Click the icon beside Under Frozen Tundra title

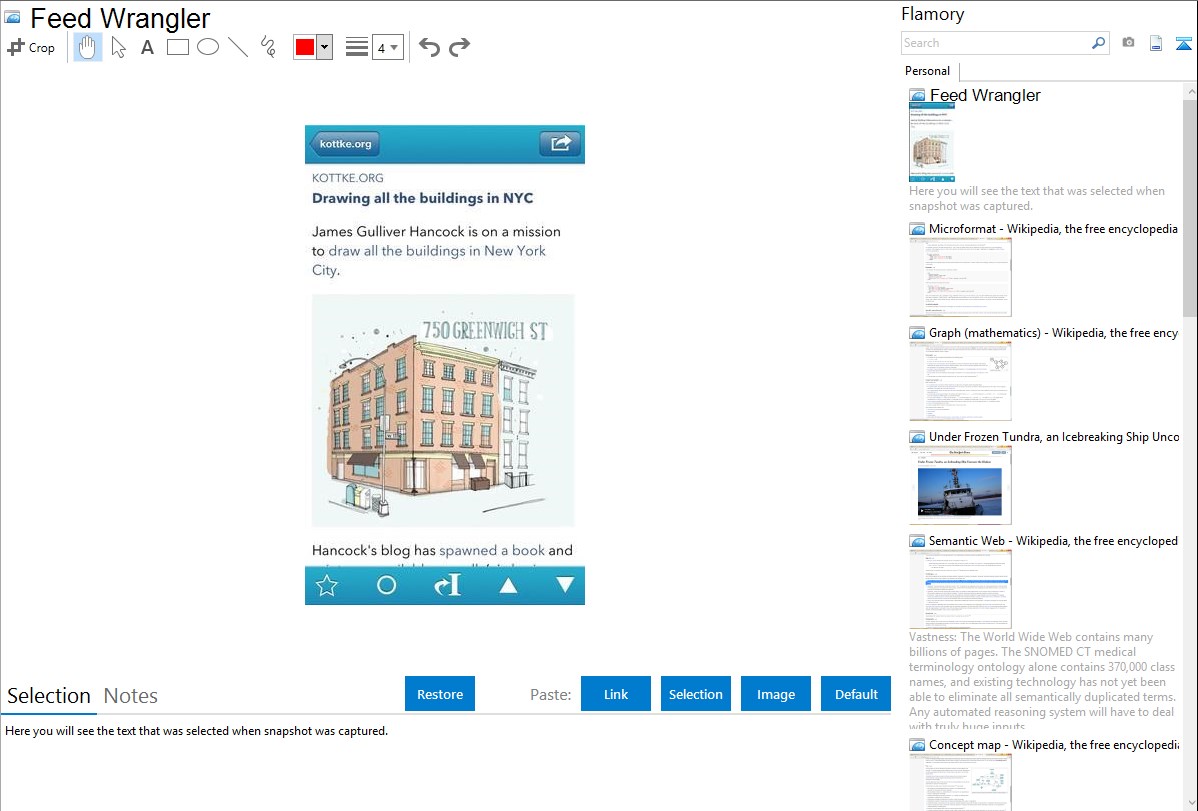tap(918, 437)
